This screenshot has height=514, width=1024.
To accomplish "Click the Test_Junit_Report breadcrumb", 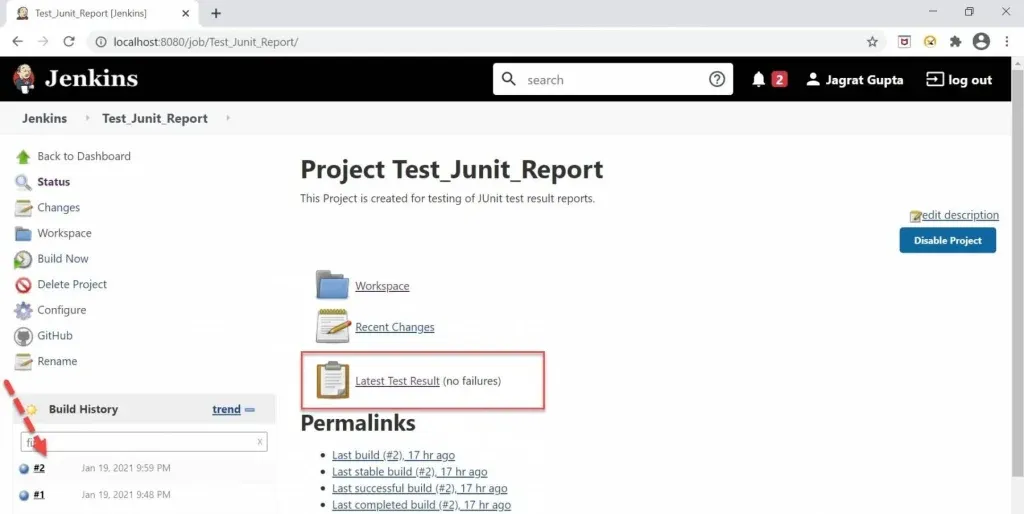I will point(155,118).
